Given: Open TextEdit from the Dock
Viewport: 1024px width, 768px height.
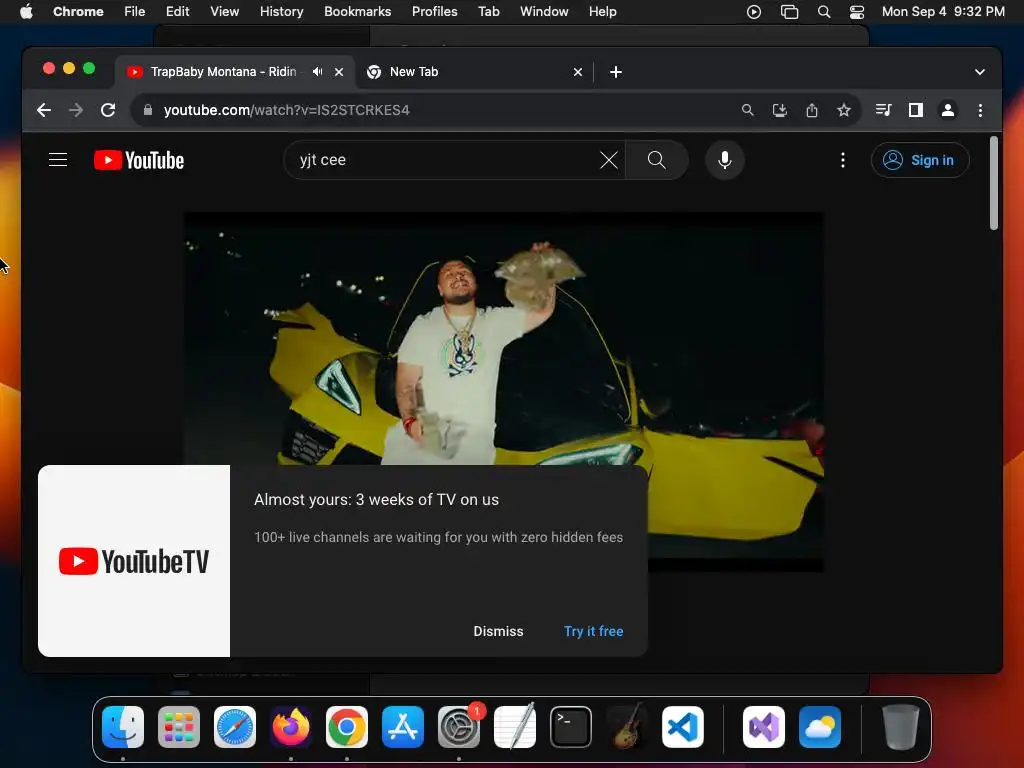Looking at the screenshot, I should (x=515, y=726).
